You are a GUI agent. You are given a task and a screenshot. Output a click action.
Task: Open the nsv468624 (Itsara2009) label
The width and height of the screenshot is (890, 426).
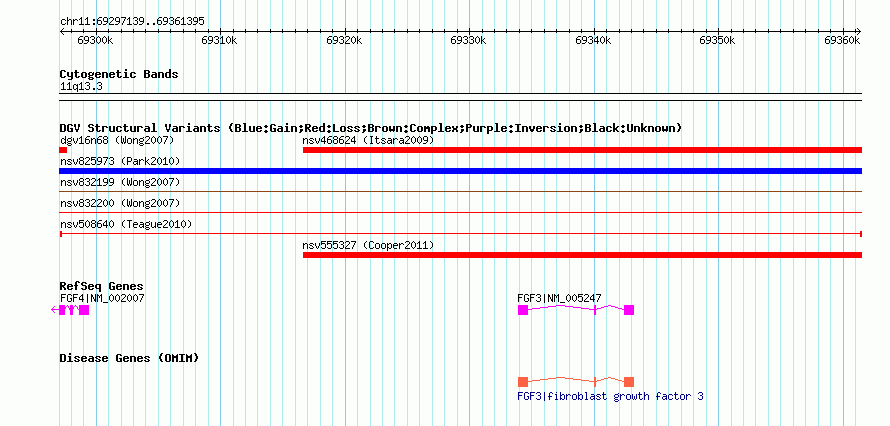coord(368,140)
